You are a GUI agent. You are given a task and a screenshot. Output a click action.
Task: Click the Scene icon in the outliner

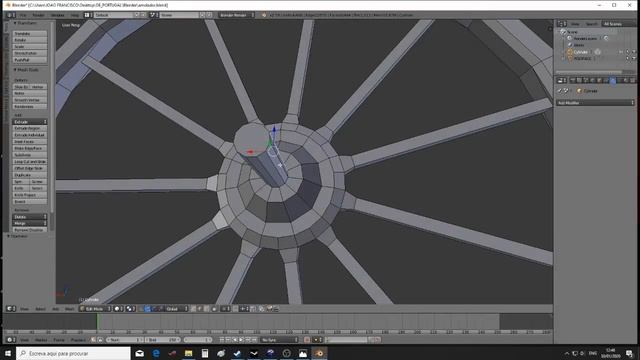(x=563, y=32)
